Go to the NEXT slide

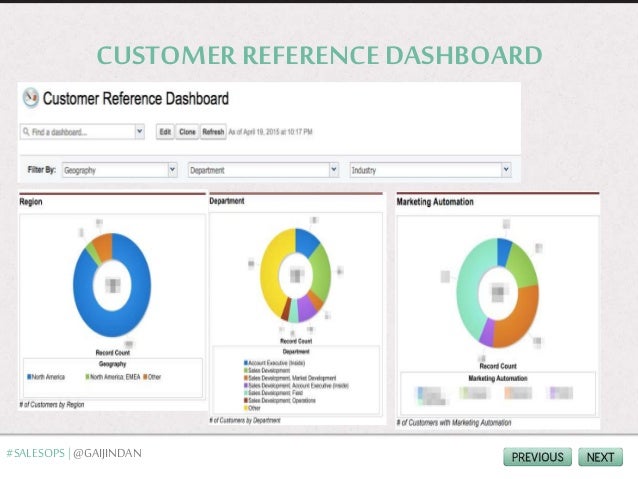[x=601, y=457]
